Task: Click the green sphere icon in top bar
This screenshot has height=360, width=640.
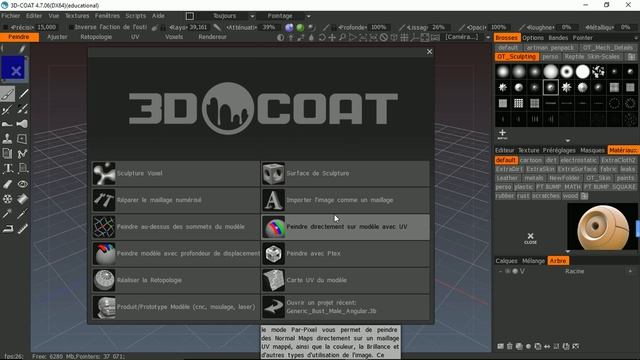Action: click(300, 27)
